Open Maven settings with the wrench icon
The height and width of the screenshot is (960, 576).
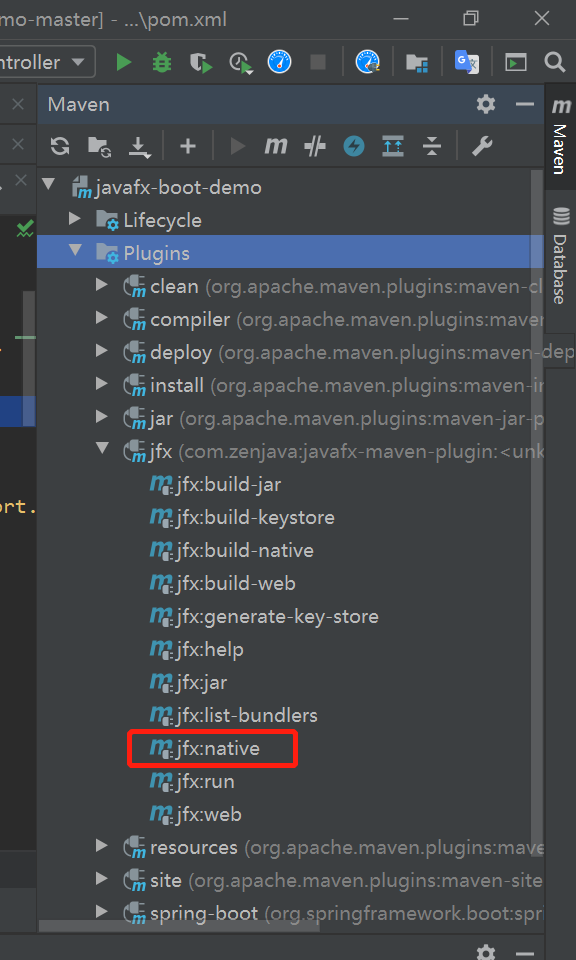point(482,146)
